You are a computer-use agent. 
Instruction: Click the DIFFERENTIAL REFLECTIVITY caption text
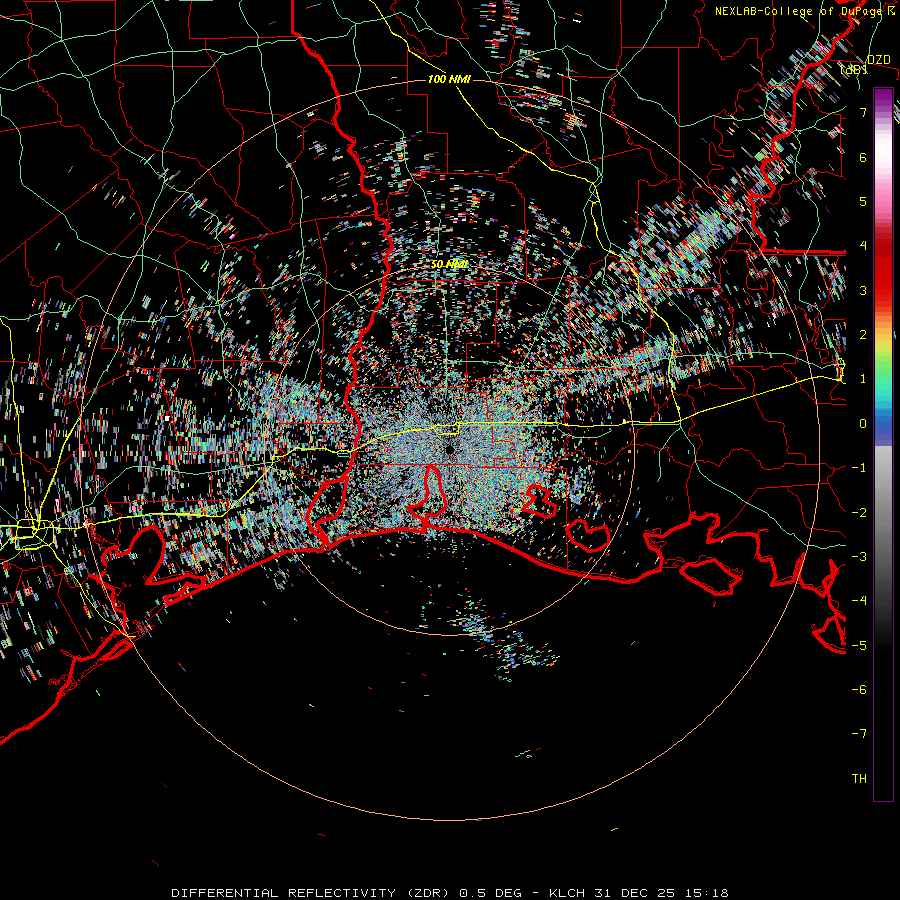coord(284,893)
